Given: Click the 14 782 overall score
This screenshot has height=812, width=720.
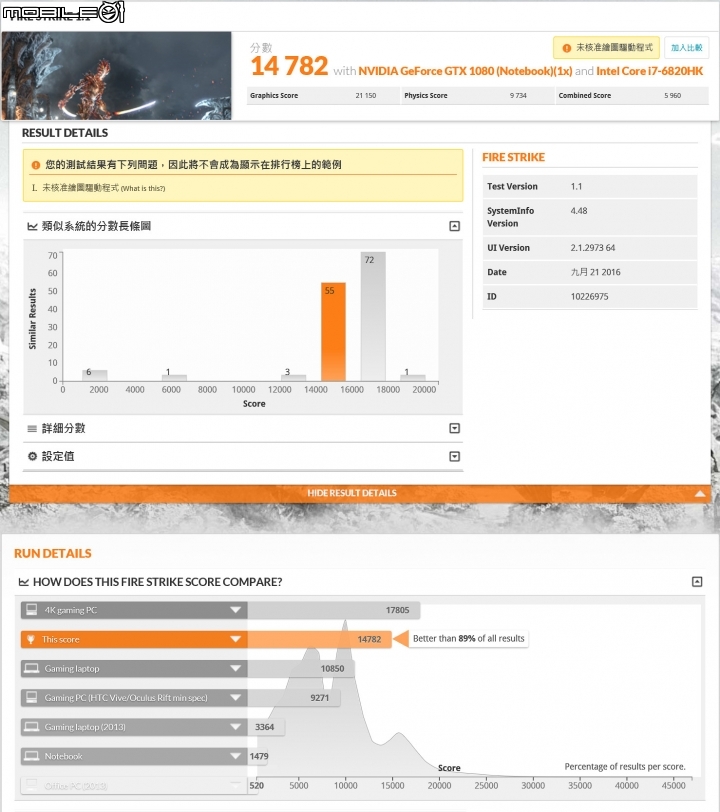Looking at the screenshot, I should pos(289,66).
